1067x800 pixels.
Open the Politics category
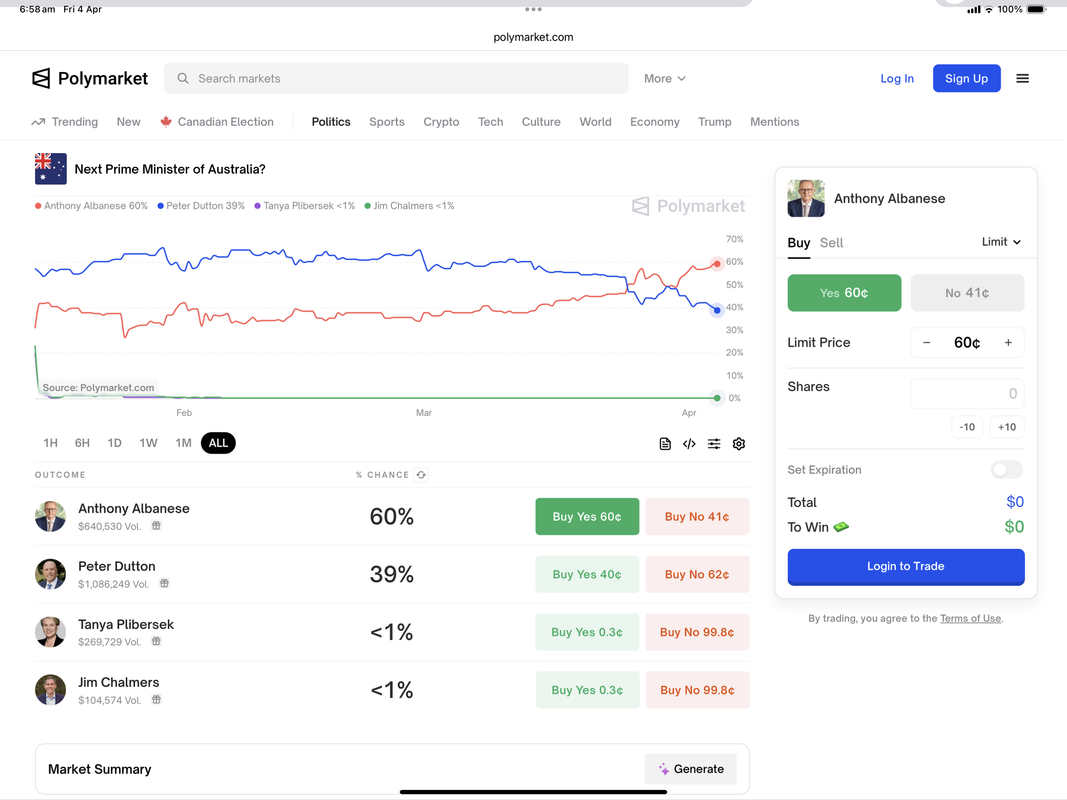coord(331,122)
